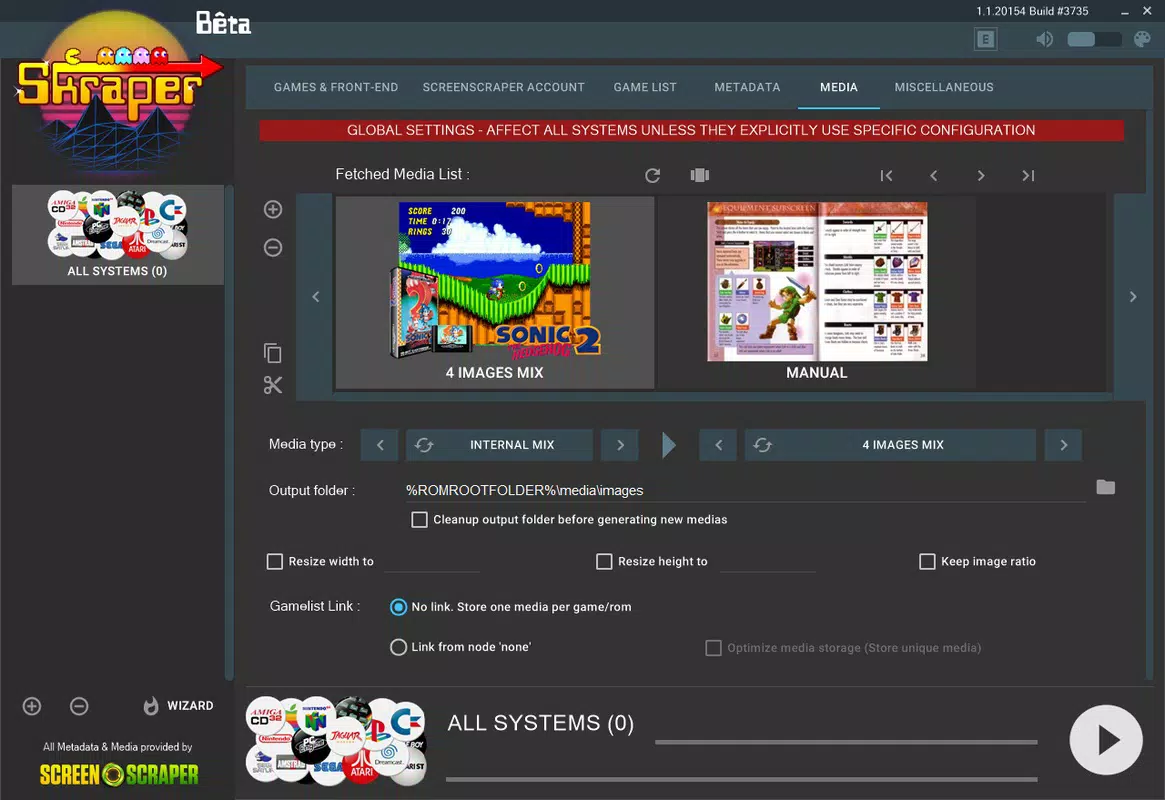Switch to METADATA tab
The image size is (1165, 800).
coord(747,87)
